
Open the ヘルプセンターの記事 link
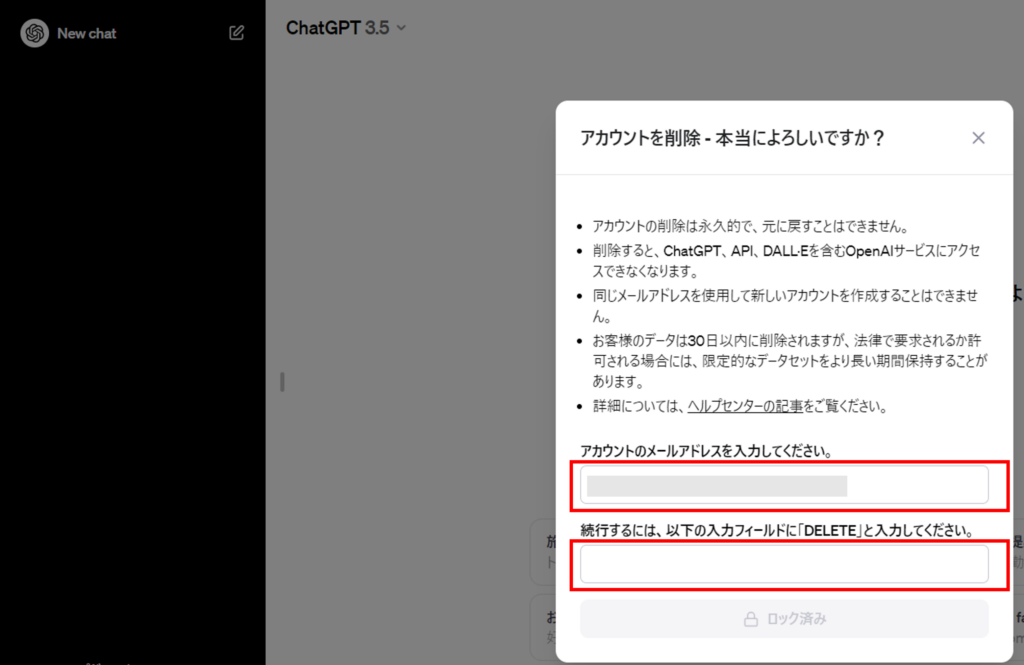pos(745,406)
